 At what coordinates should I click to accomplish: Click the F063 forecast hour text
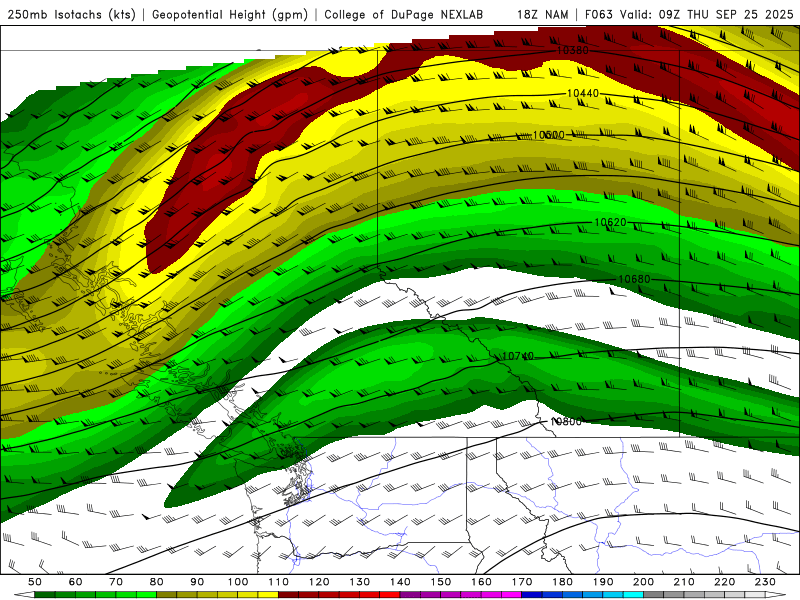point(599,14)
